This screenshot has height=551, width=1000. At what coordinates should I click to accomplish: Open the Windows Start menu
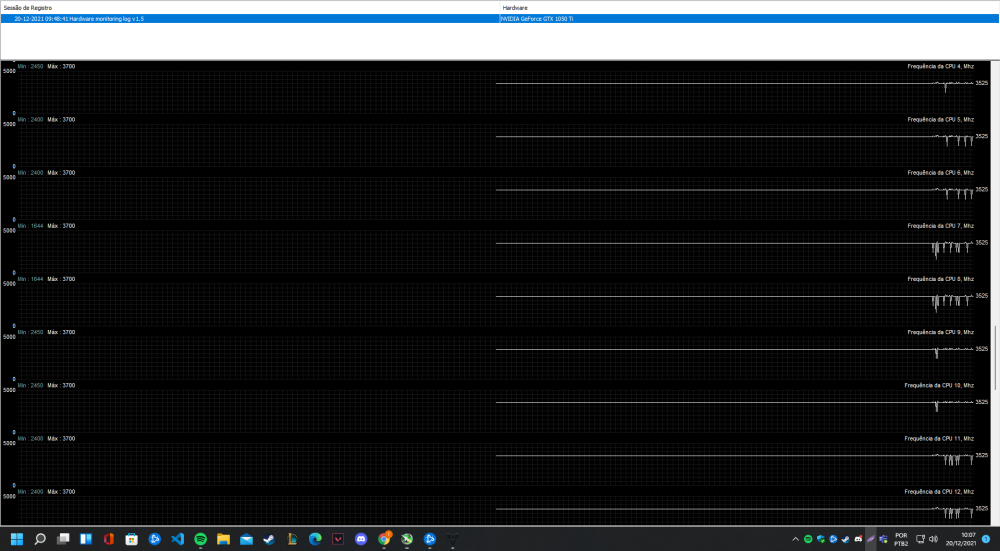tap(17, 539)
